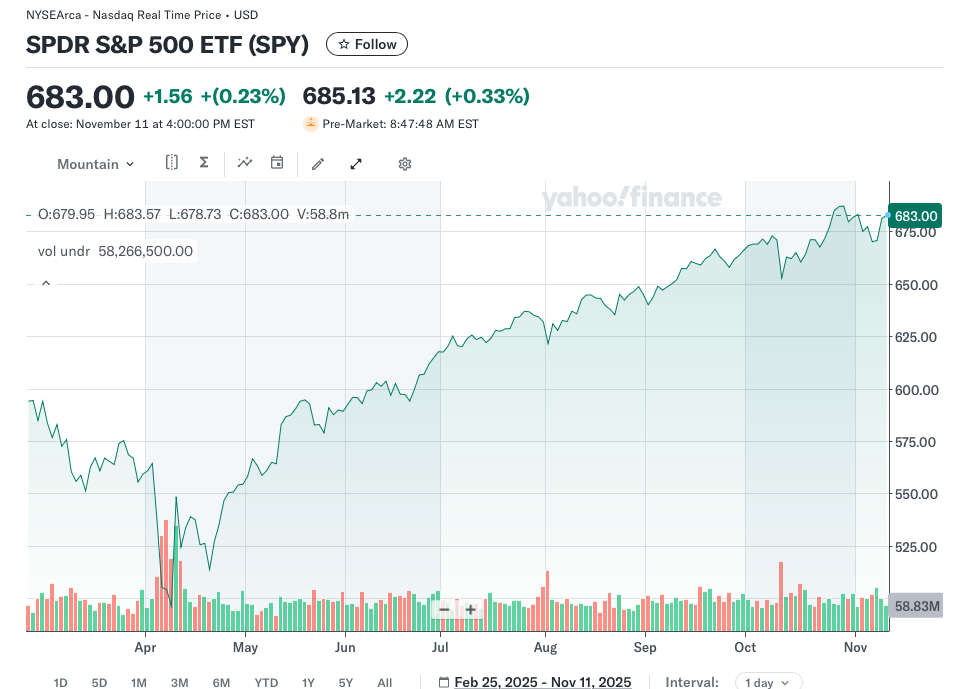Open chart settings gear
The width and height of the screenshot is (962, 689).
[405, 164]
